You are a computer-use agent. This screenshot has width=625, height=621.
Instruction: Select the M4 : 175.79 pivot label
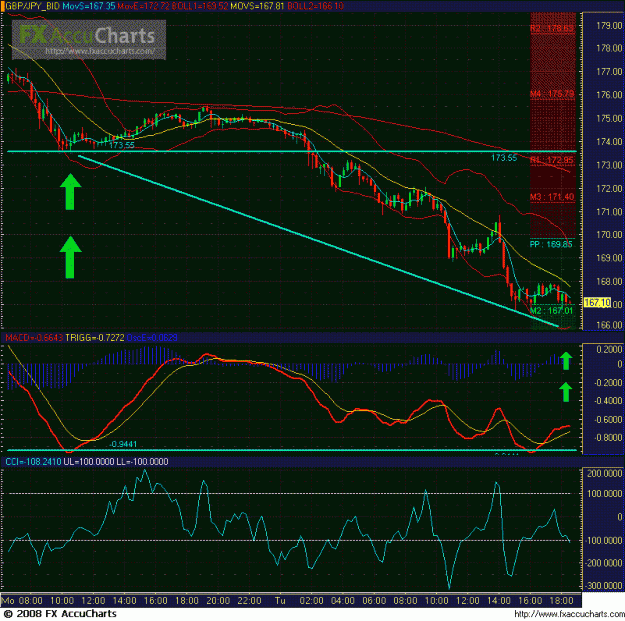point(552,94)
